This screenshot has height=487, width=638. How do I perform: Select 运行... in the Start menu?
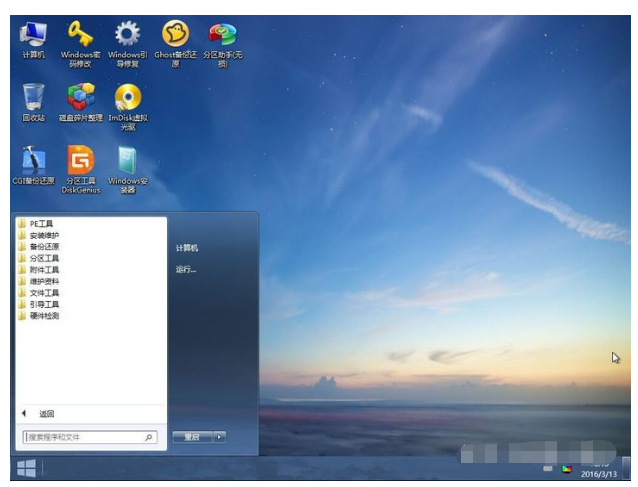coord(186,270)
